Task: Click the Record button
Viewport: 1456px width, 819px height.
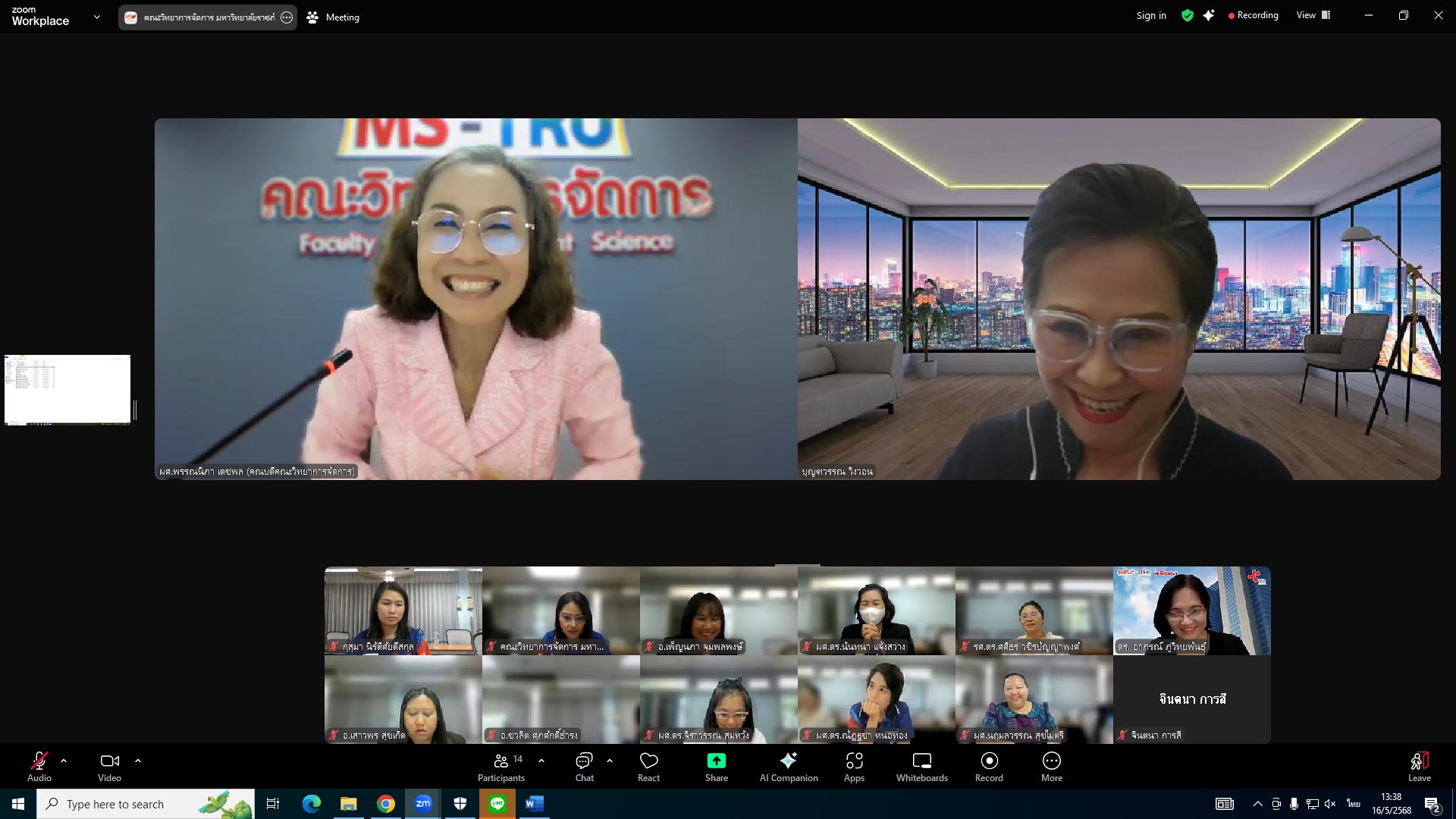Action: [x=989, y=766]
